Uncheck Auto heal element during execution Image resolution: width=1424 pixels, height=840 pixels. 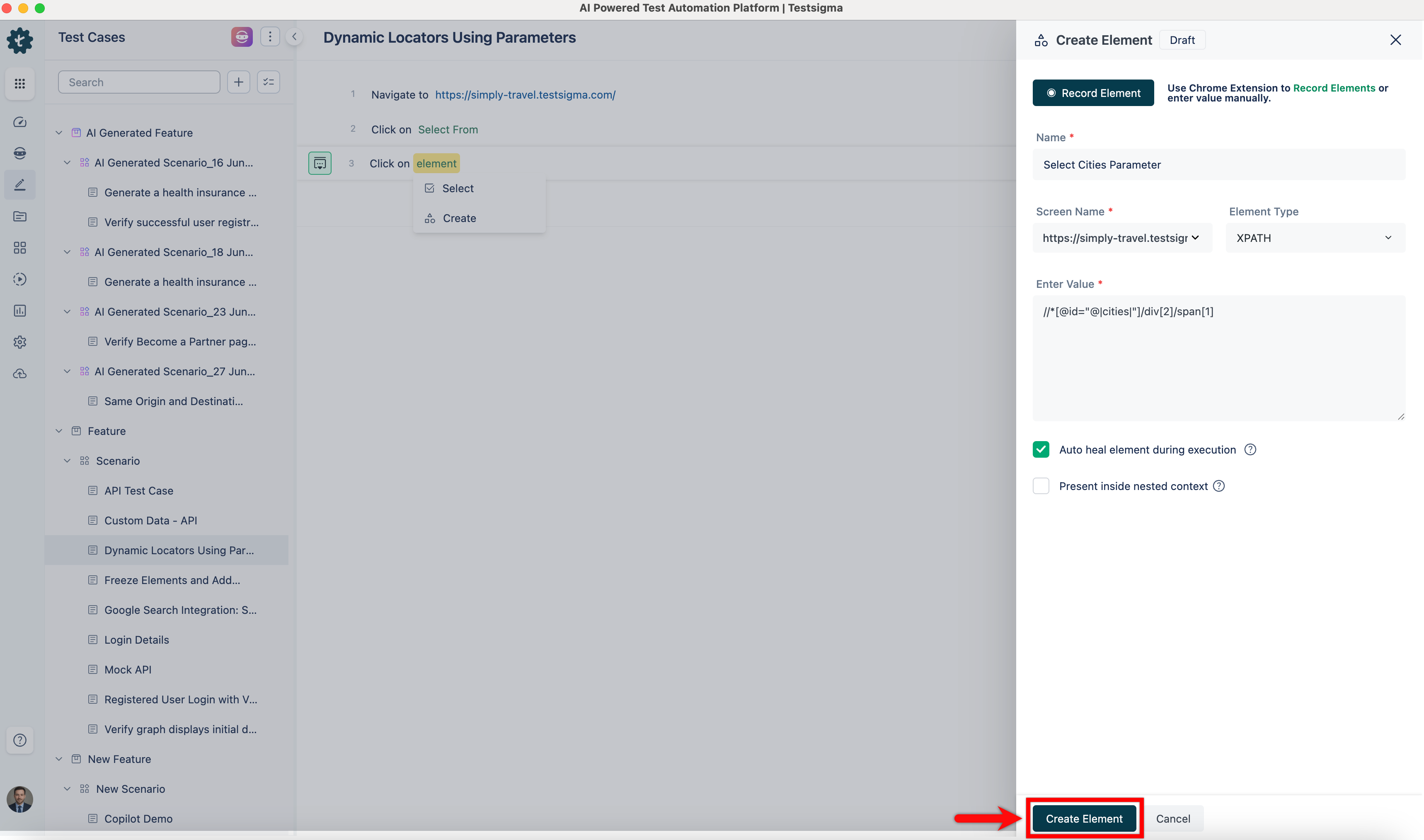(1041, 449)
